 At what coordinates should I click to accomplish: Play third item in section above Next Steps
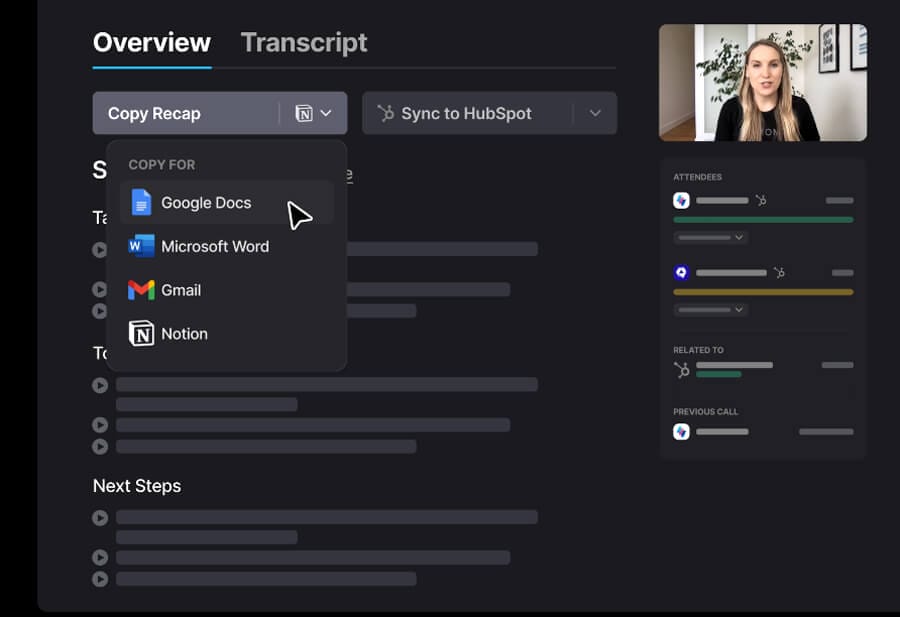(x=100, y=447)
